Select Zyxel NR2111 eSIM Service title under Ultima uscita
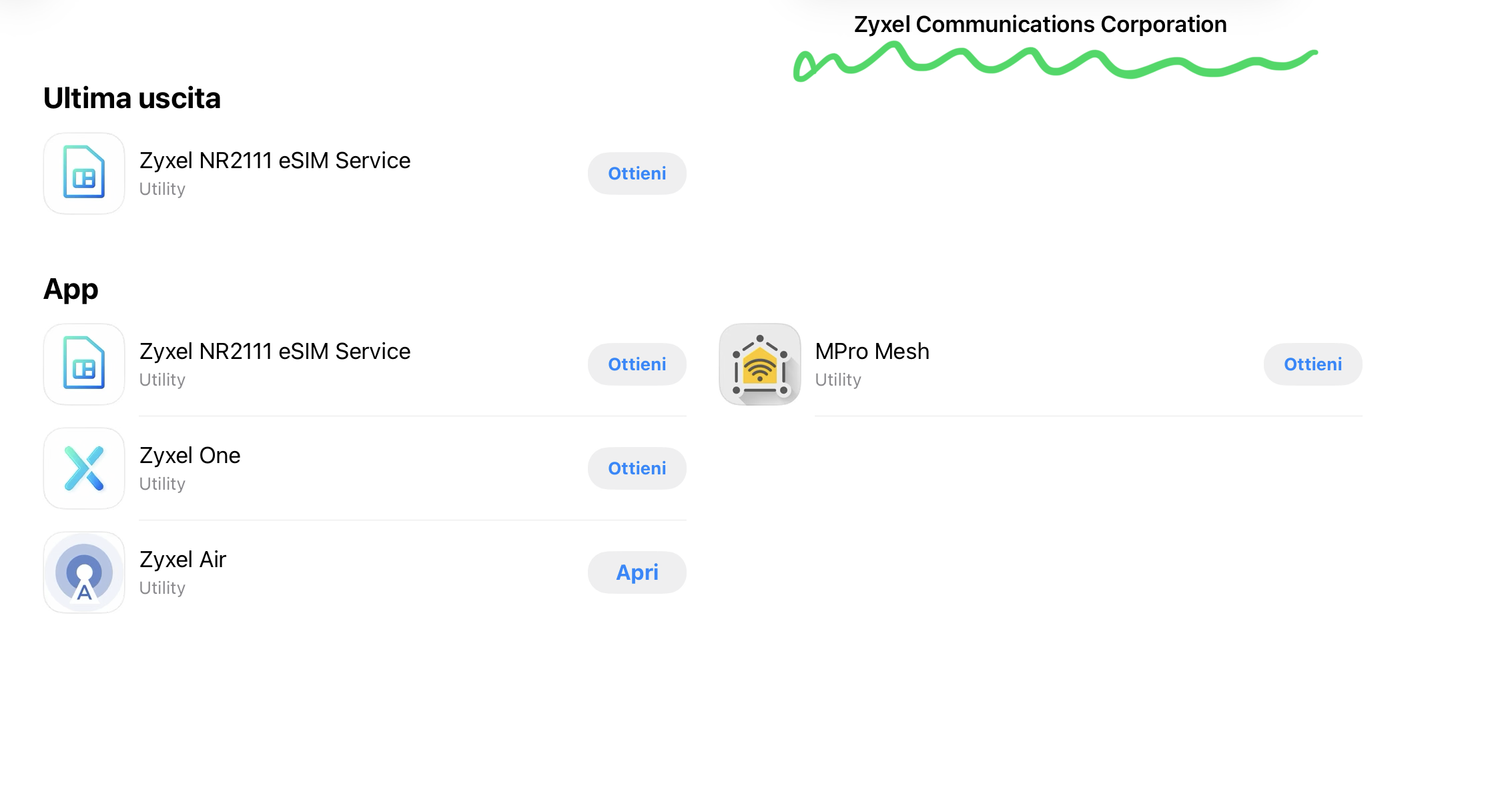 coord(275,160)
